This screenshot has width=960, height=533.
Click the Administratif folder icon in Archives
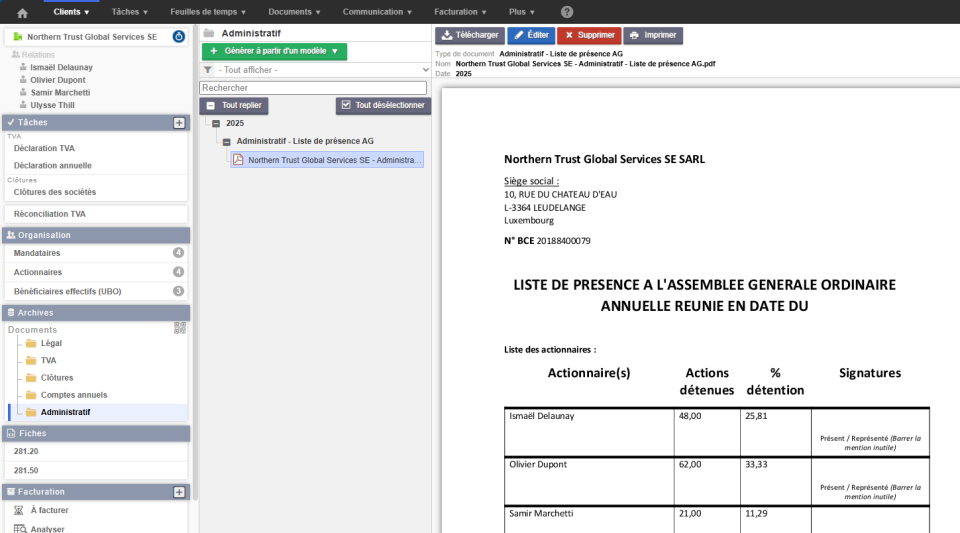[x=31, y=412]
